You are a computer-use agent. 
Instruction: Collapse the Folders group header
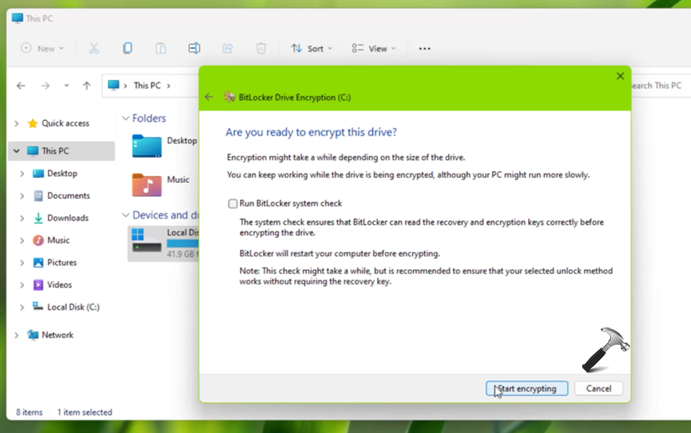coord(126,118)
